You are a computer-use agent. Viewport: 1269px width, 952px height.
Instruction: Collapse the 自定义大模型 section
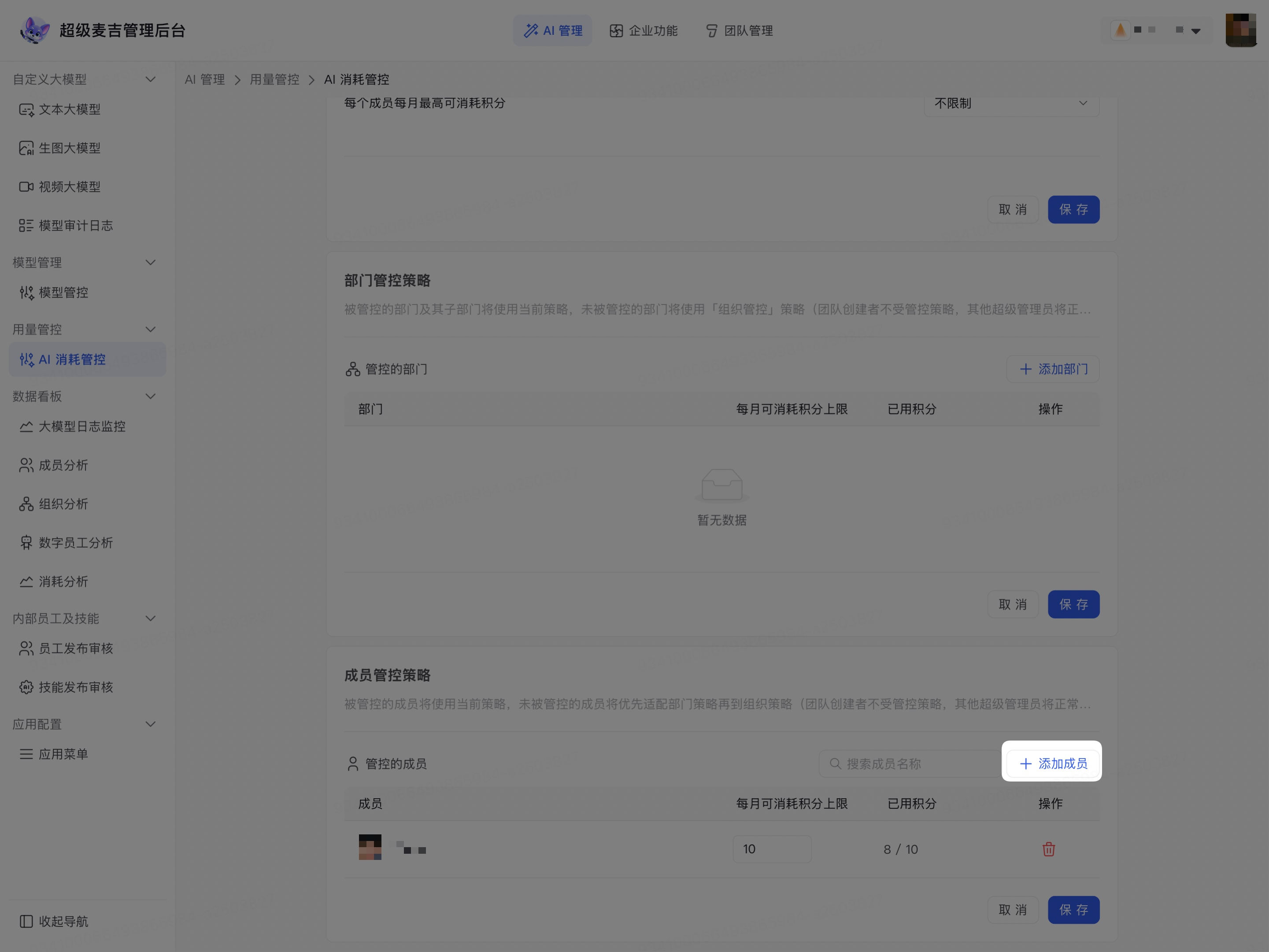coord(150,79)
